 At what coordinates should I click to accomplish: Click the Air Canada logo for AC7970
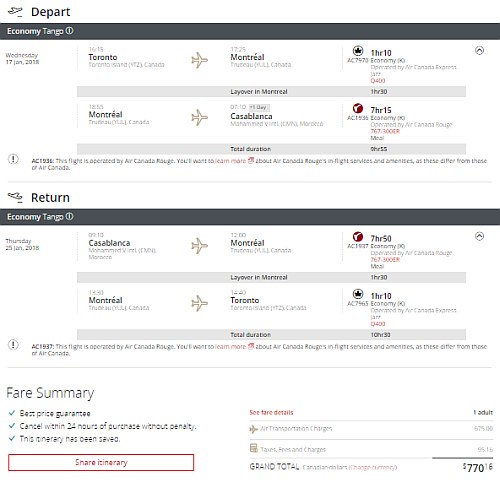358,51
